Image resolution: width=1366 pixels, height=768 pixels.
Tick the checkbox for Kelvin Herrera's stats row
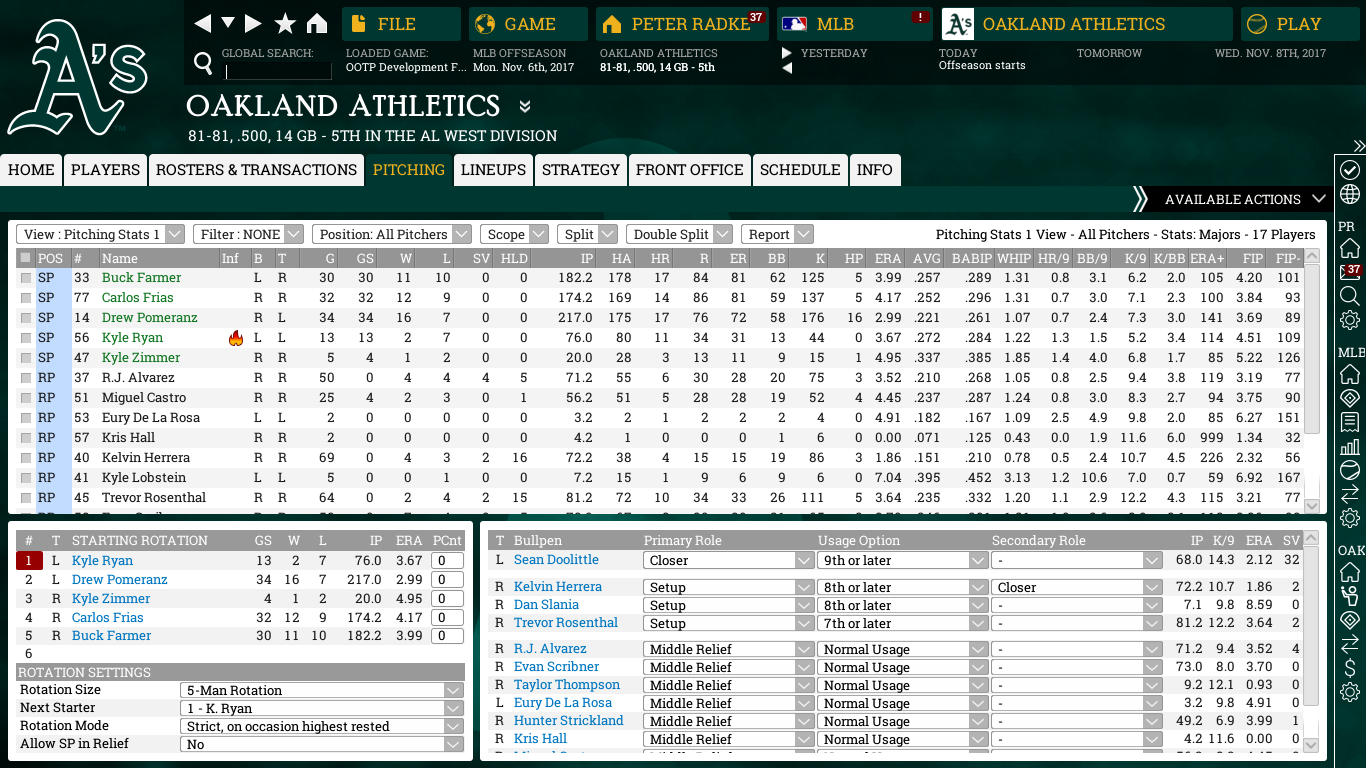(x=26, y=458)
